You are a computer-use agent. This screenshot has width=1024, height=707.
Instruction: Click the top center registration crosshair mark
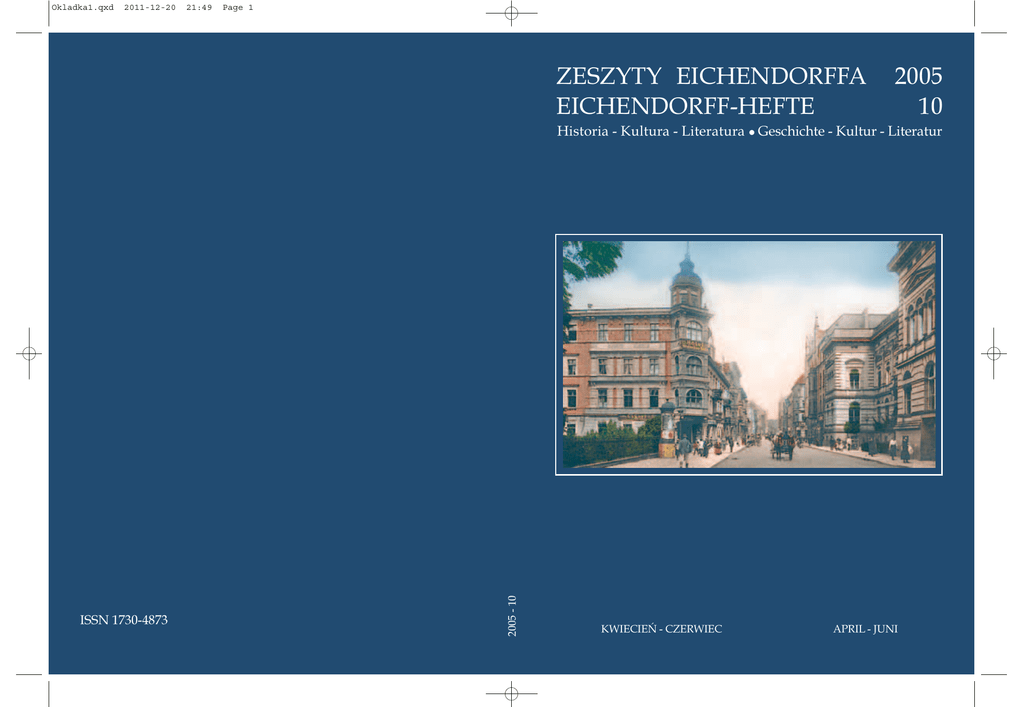(x=511, y=13)
